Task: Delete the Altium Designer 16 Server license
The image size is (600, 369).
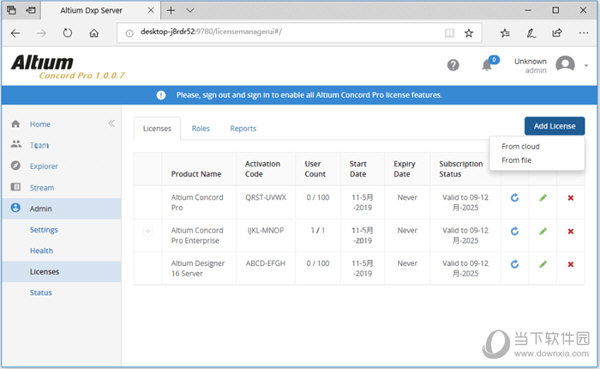Action: pyautogui.click(x=571, y=264)
